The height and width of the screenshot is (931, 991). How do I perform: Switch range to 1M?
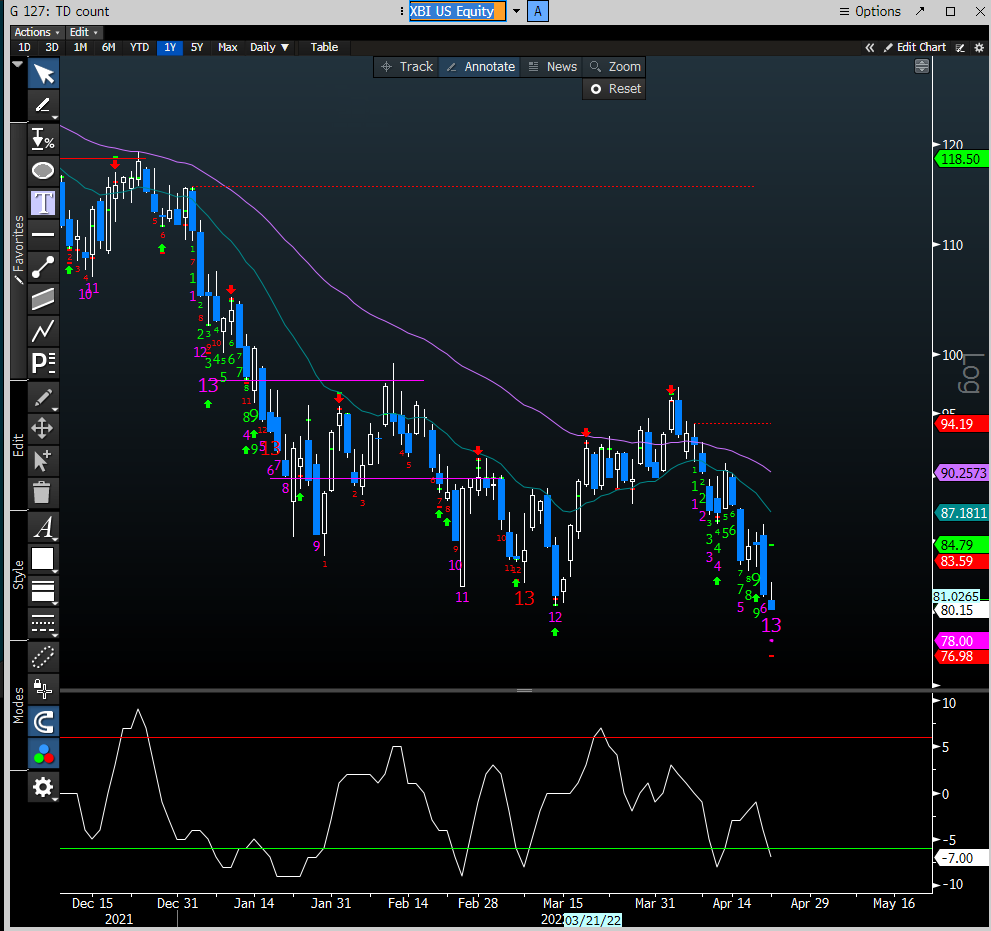80,47
